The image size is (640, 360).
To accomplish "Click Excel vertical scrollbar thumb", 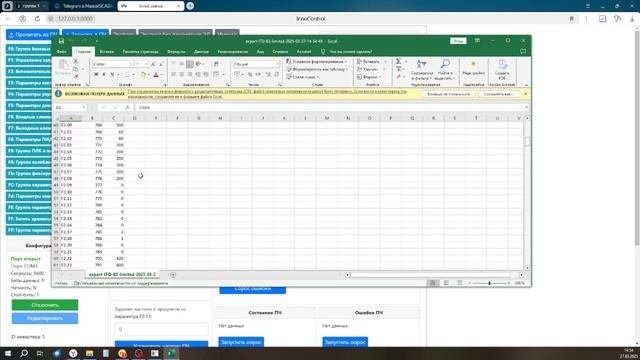I will 527,141.
